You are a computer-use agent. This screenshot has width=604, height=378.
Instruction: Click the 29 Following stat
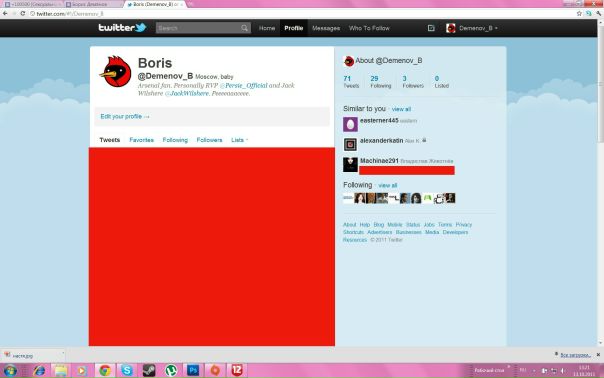click(x=381, y=82)
